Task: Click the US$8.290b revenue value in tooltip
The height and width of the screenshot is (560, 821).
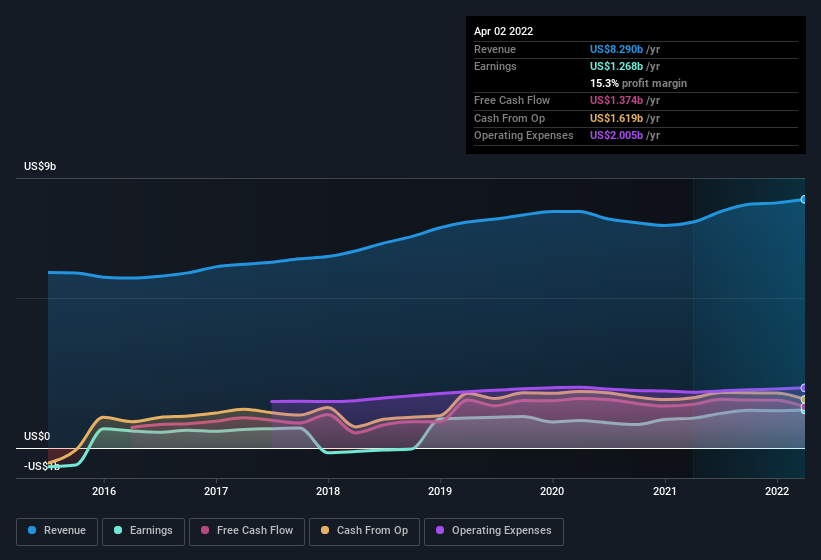Action: click(616, 49)
